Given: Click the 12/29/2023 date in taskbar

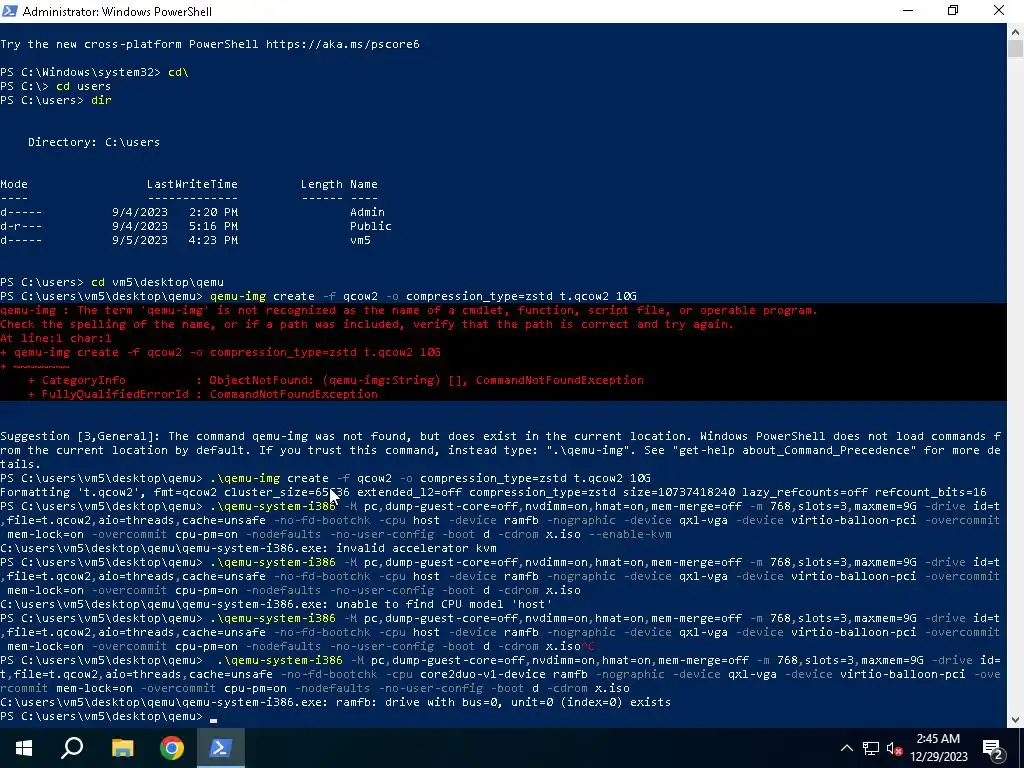Looking at the screenshot, I should [x=938, y=758].
